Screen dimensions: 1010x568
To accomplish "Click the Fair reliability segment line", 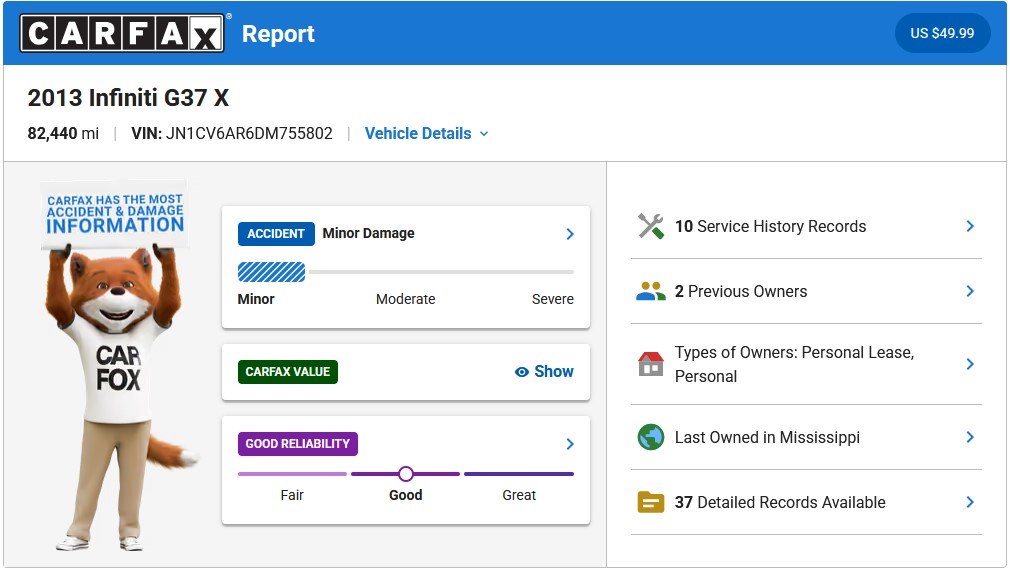I will pos(292,474).
